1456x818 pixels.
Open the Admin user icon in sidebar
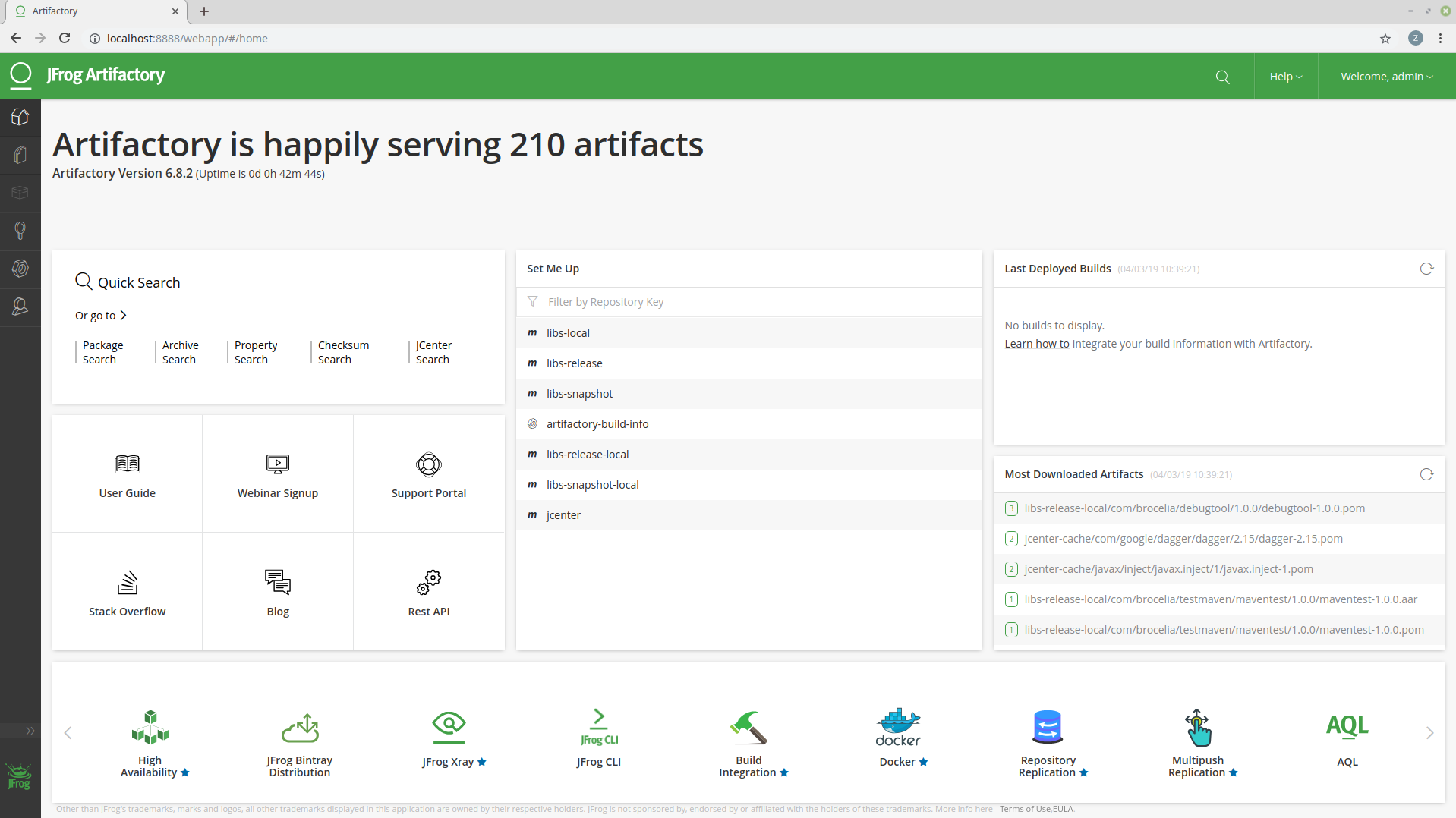pyautogui.click(x=20, y=307)
